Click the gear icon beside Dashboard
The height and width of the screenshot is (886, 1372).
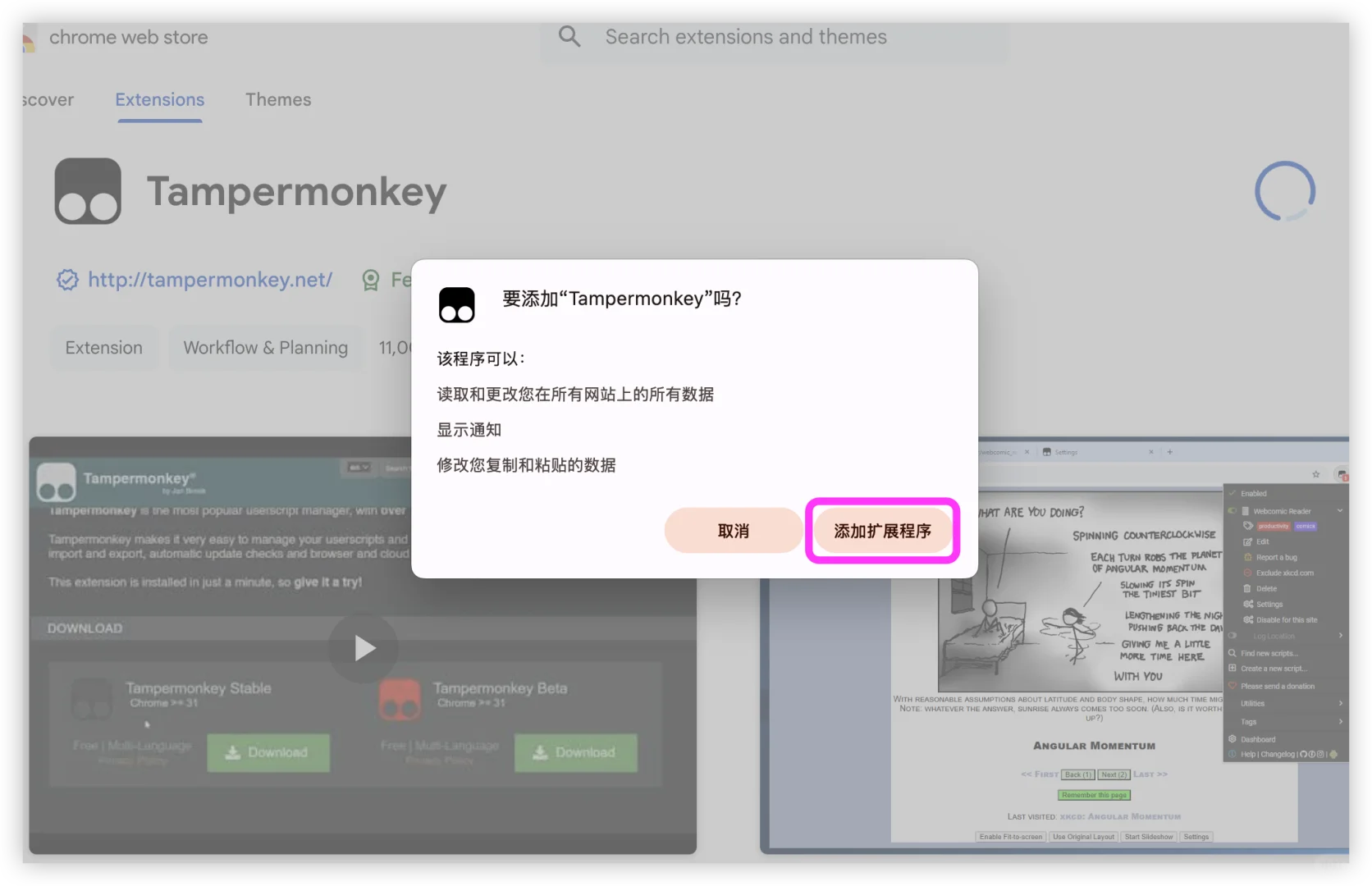click(x=1233, y=738)
